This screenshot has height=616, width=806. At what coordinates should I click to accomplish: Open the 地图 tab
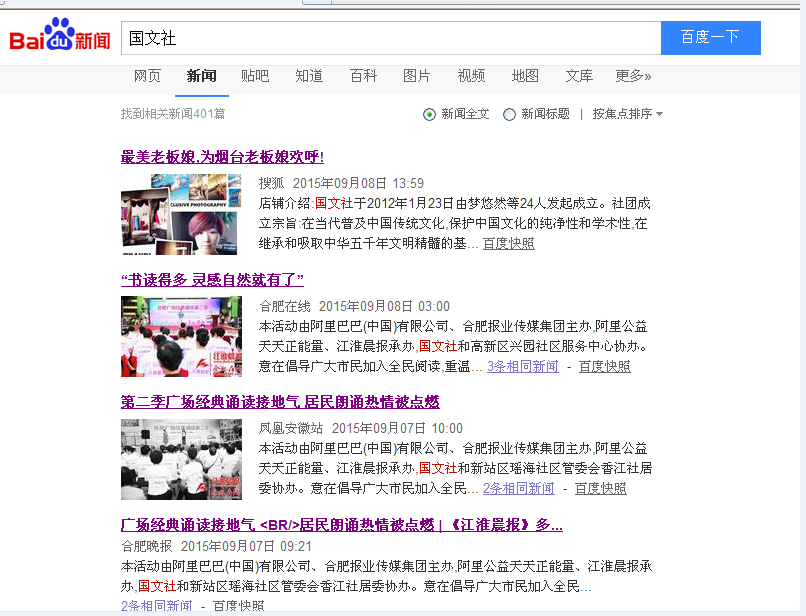click(x=525, y=76)
